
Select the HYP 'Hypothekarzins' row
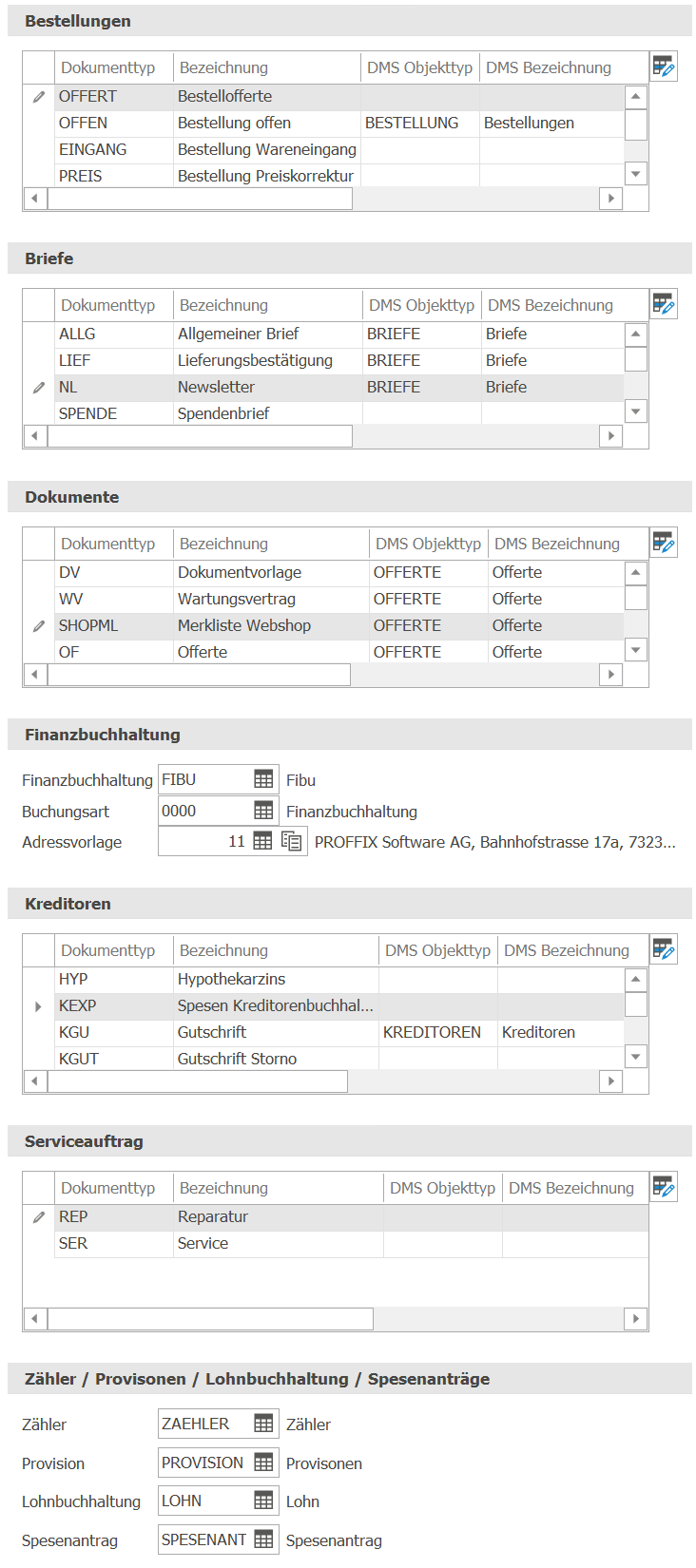(339, 979)
